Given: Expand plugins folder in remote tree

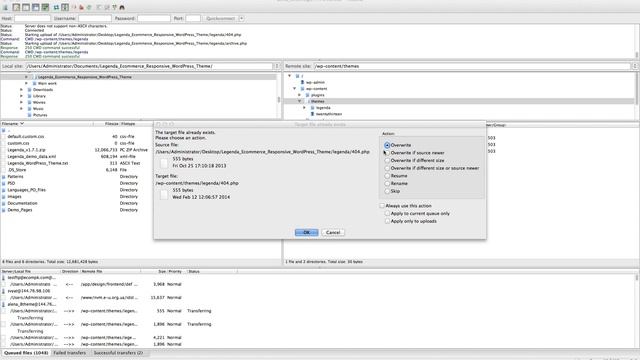Looking at the screenshot, I should point(300,95).
